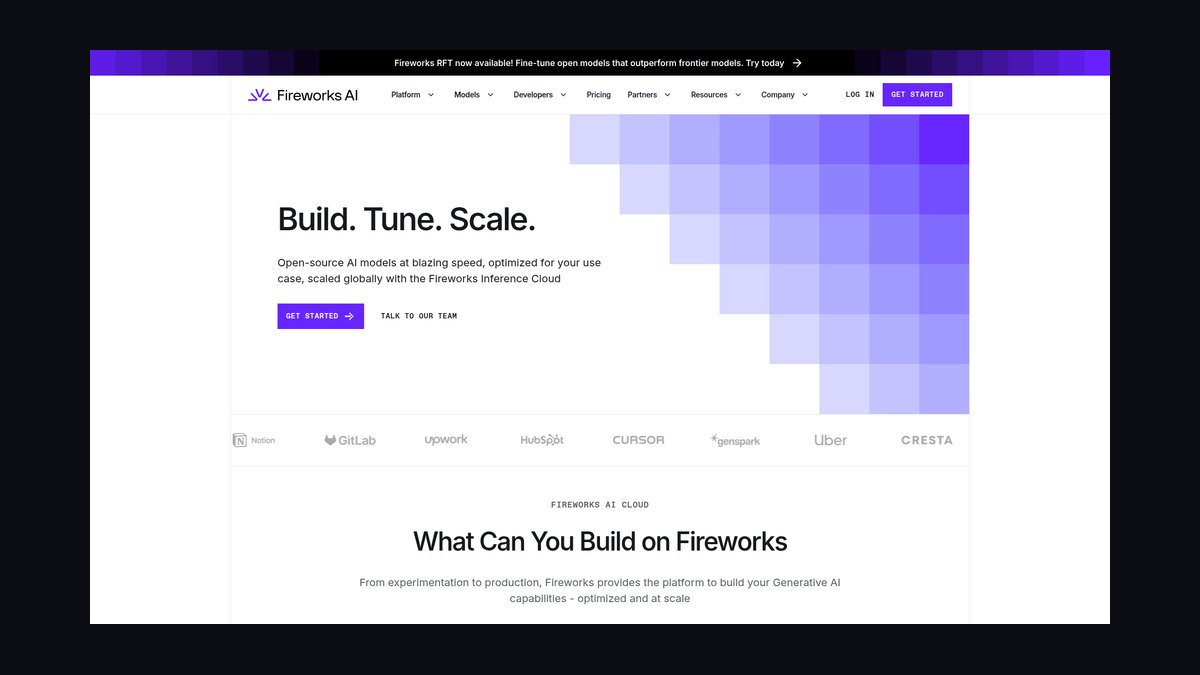
Task: Click the GitLab logo
Action: point(350,440)
